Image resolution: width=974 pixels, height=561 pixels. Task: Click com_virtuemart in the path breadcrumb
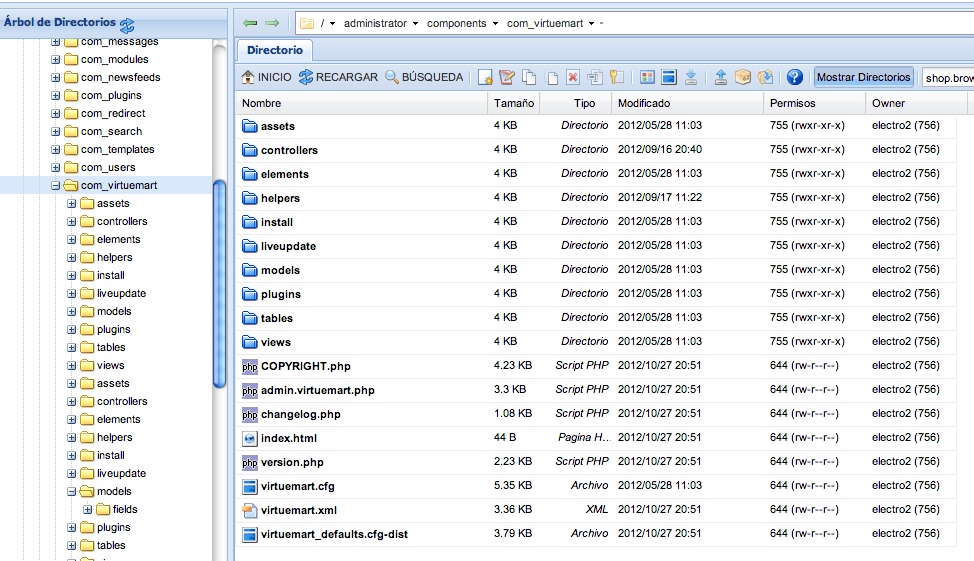545,24
